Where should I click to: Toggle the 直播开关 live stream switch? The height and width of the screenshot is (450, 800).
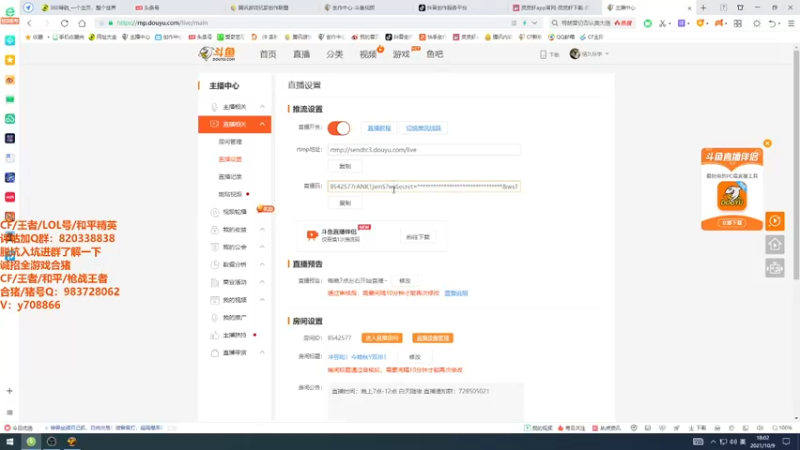(x=339, y=128)
